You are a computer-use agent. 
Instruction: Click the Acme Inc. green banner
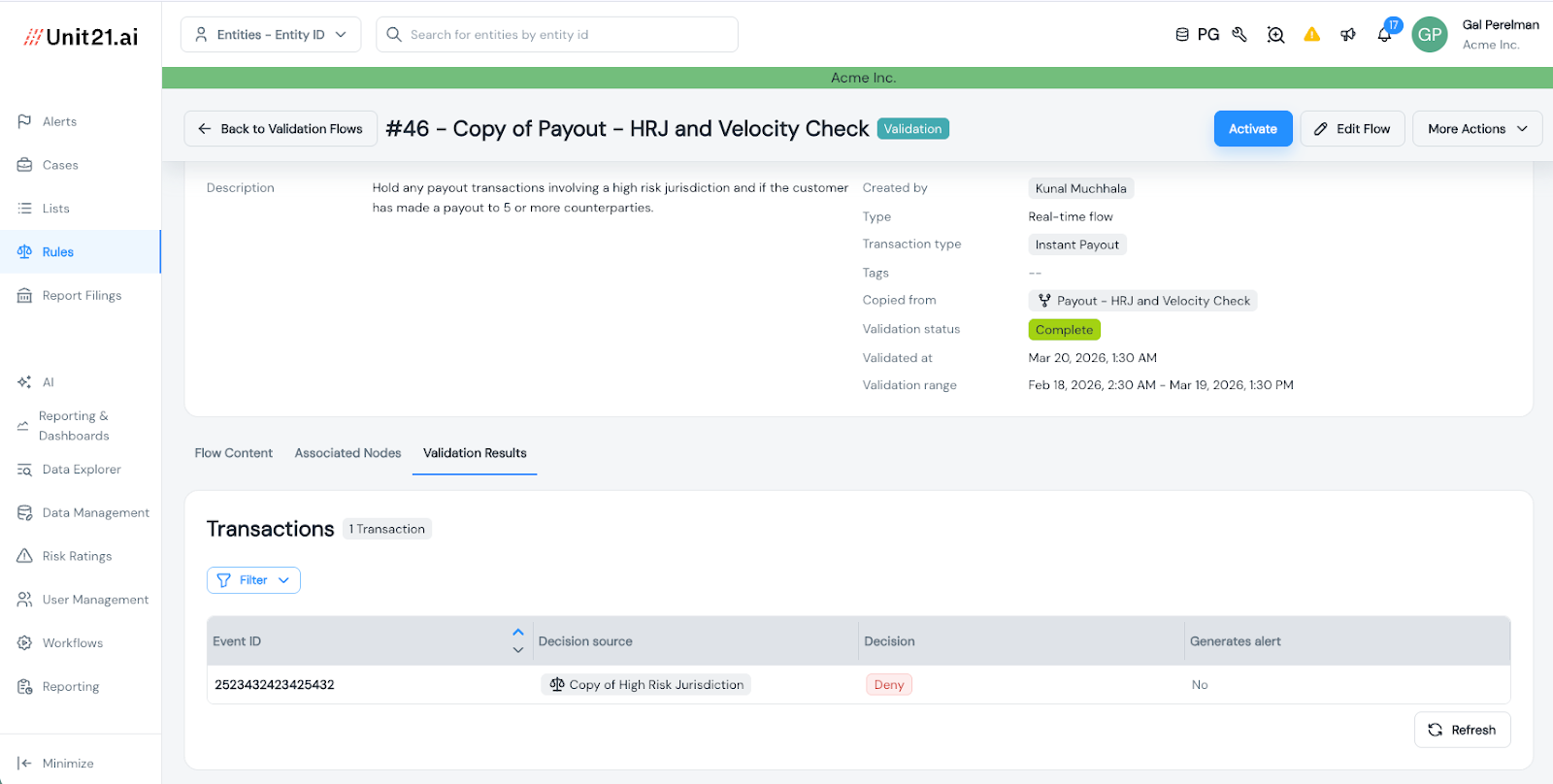[857, 78]
